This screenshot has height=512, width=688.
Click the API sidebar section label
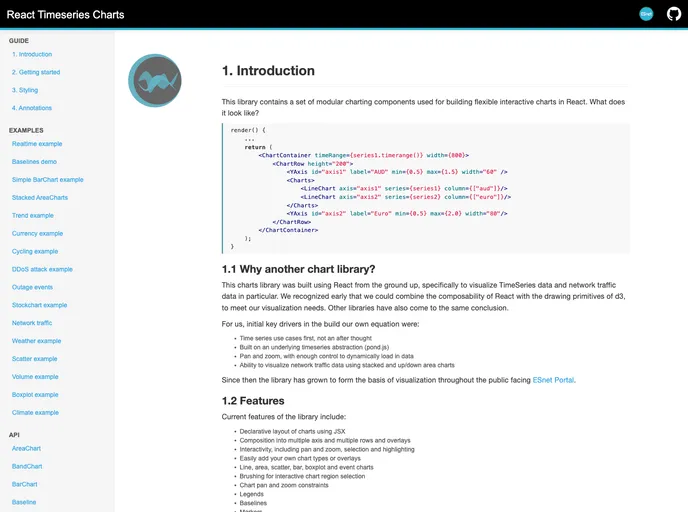click(x=14, y=435)
